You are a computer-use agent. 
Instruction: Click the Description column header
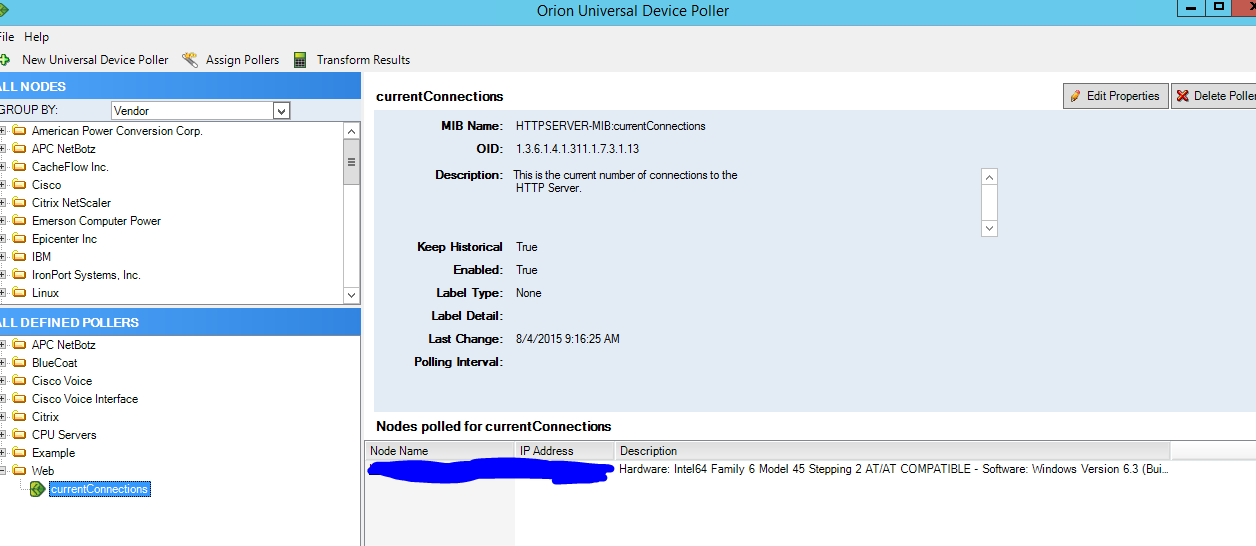(x=892, y=451)
